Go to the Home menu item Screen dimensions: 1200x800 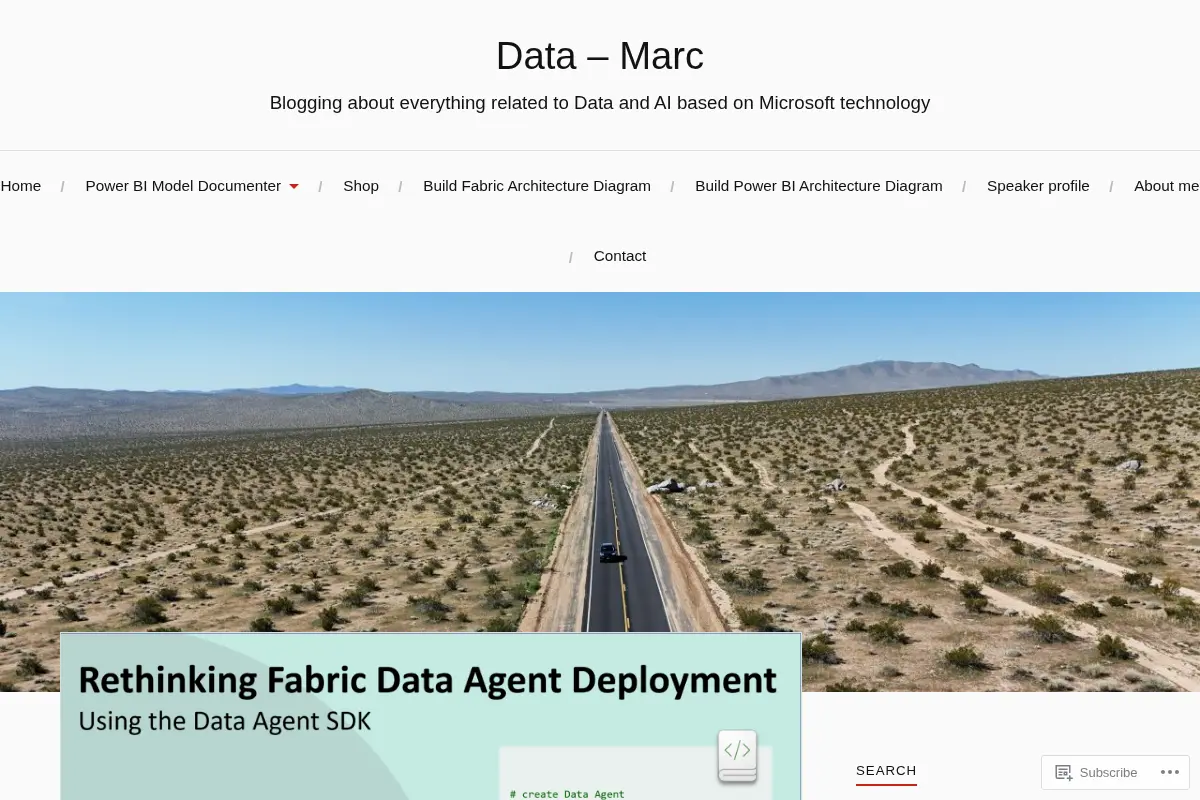click(21, 186)
